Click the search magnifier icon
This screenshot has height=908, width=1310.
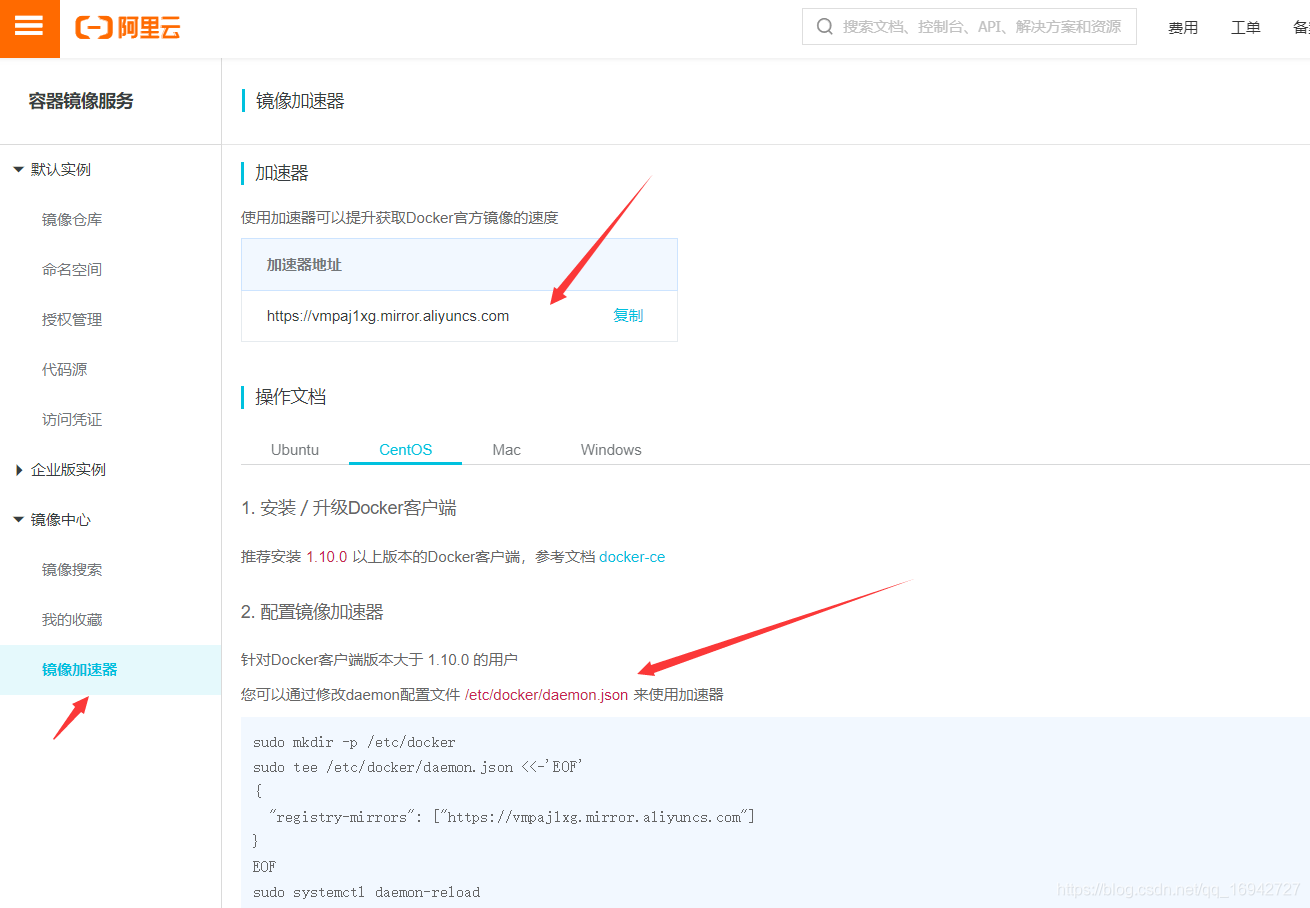[825, 27]
